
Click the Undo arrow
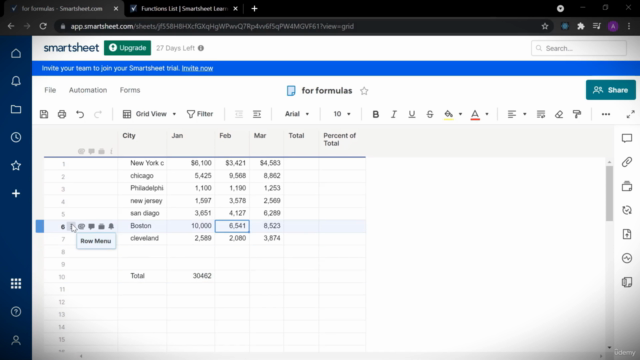80,114
